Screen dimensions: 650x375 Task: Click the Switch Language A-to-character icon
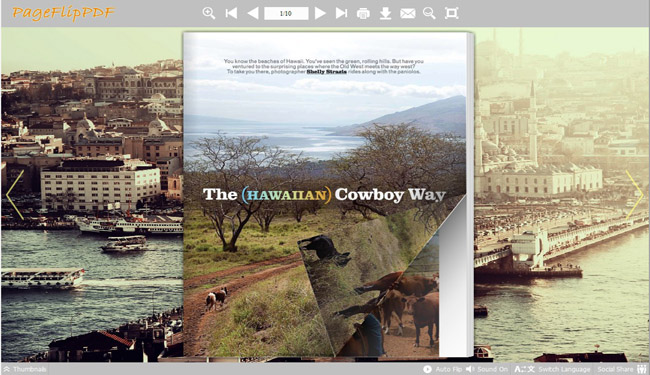(525, 369)
